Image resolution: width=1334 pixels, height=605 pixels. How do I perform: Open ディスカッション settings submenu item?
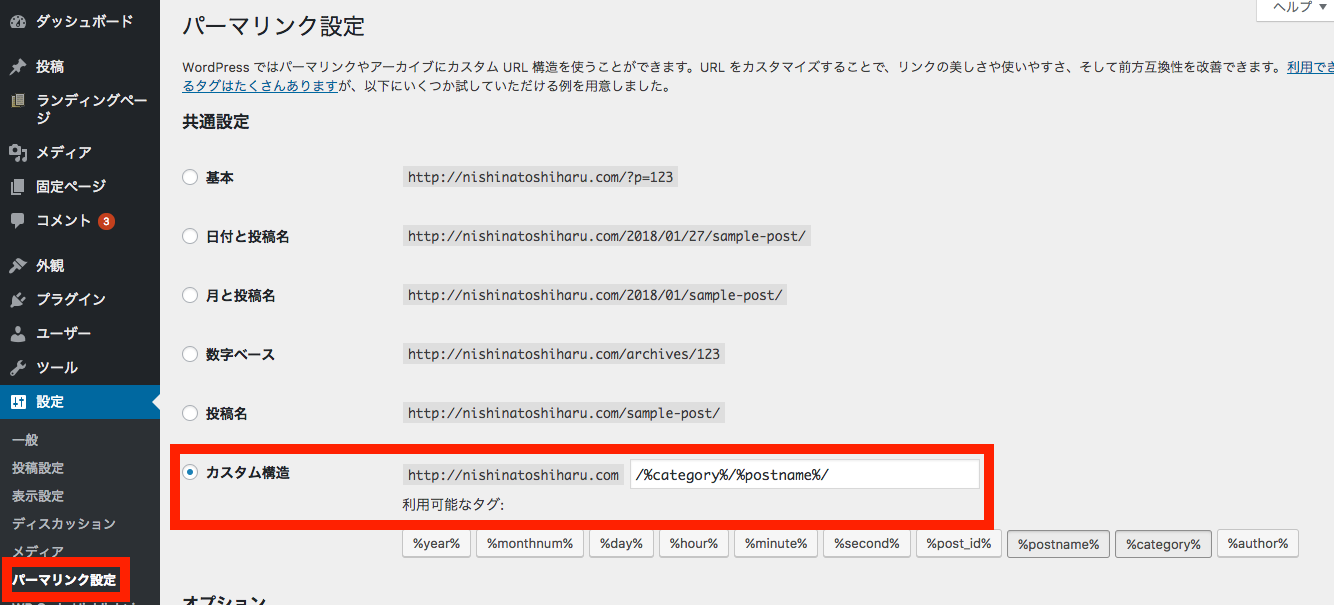click(x=64, y=524)
